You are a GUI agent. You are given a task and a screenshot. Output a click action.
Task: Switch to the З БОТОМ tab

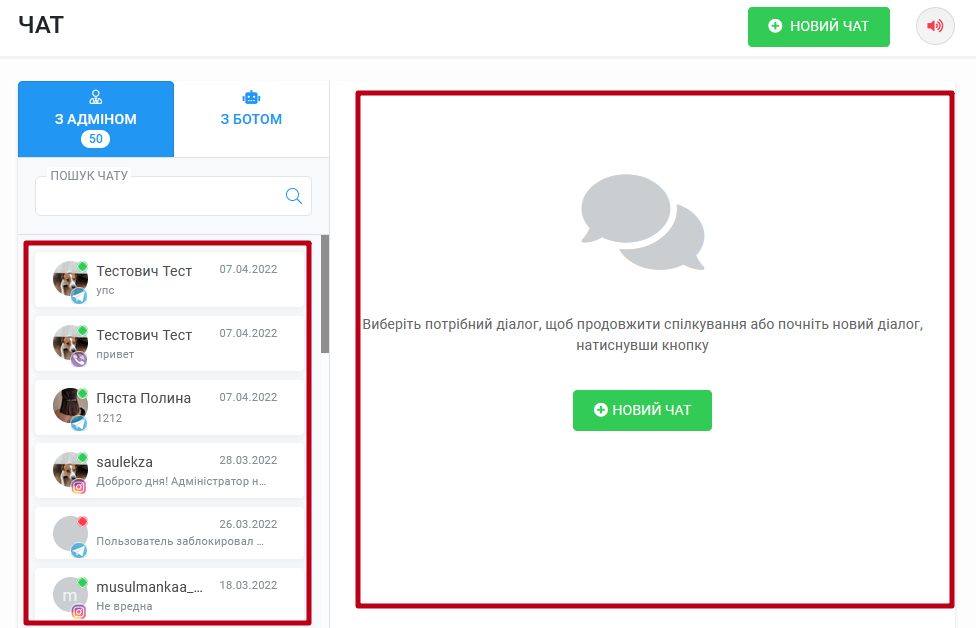(251, 119)
